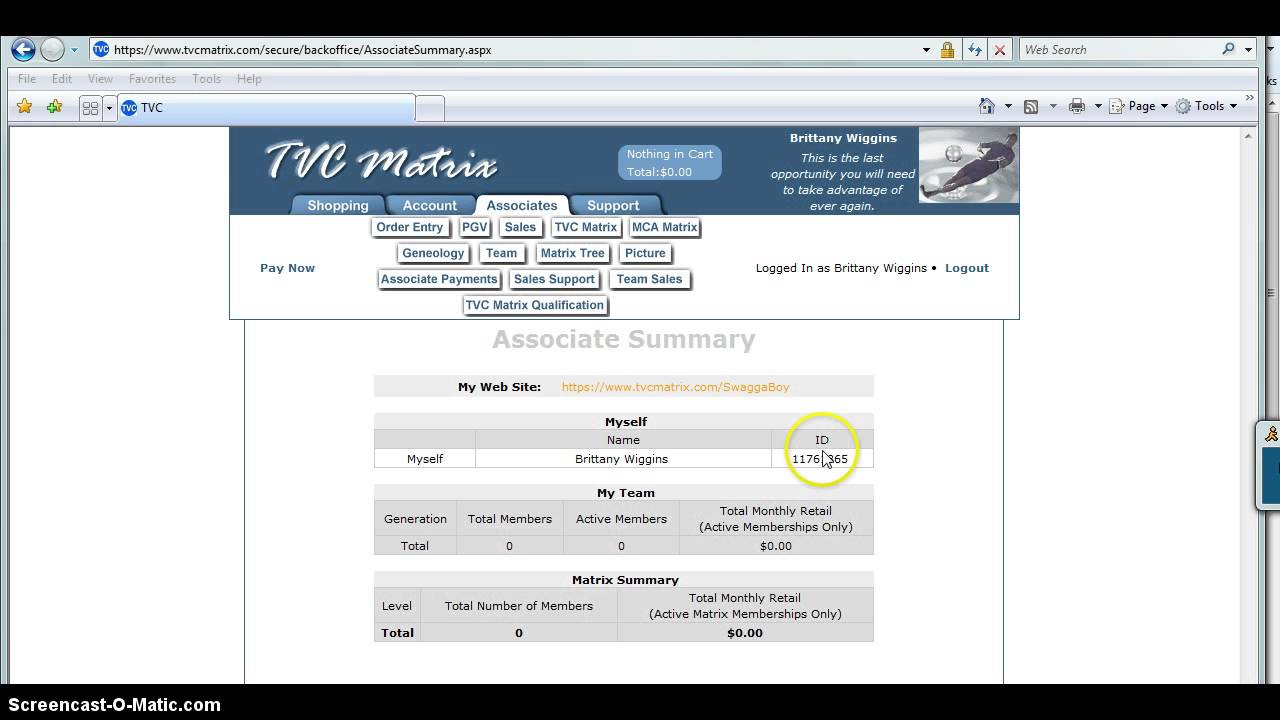Click the Sales button
Viewport: 1280px width, 720px height.
pyautogui.click(x=520, y=227)
